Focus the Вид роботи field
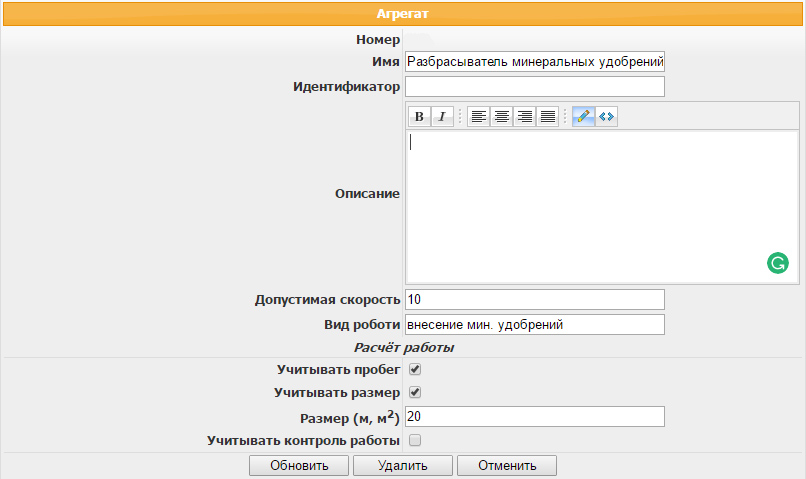 tap(535, 325)
